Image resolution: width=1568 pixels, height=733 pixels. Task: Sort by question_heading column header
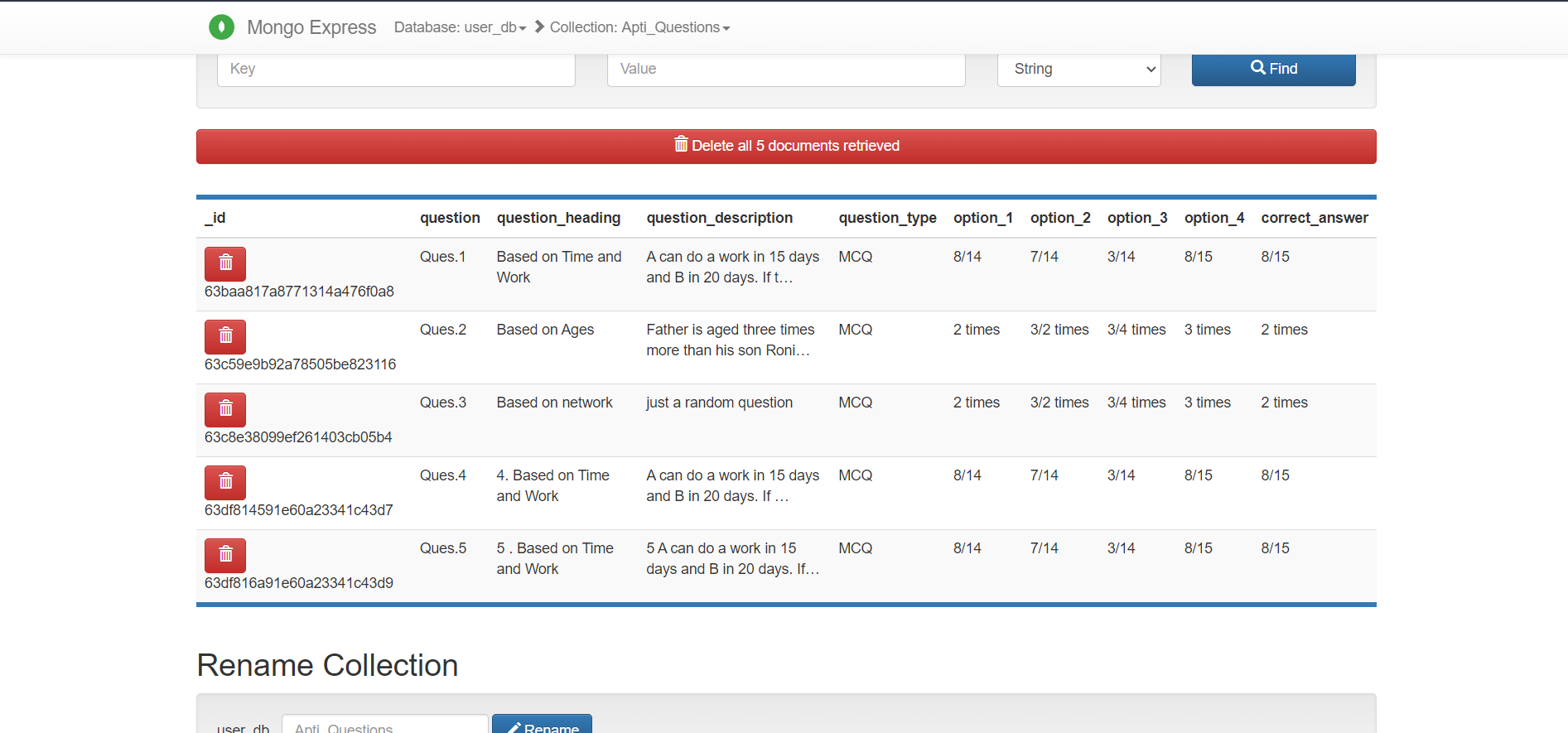pyautogui.click(x=558, y=218)
